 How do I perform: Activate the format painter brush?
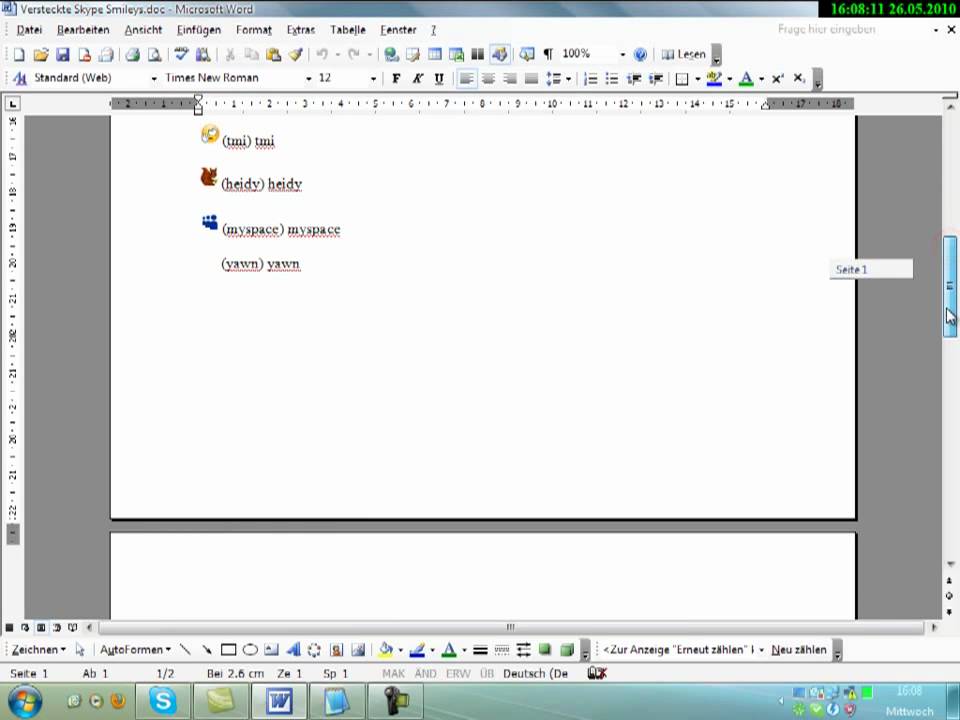(295, 54)
